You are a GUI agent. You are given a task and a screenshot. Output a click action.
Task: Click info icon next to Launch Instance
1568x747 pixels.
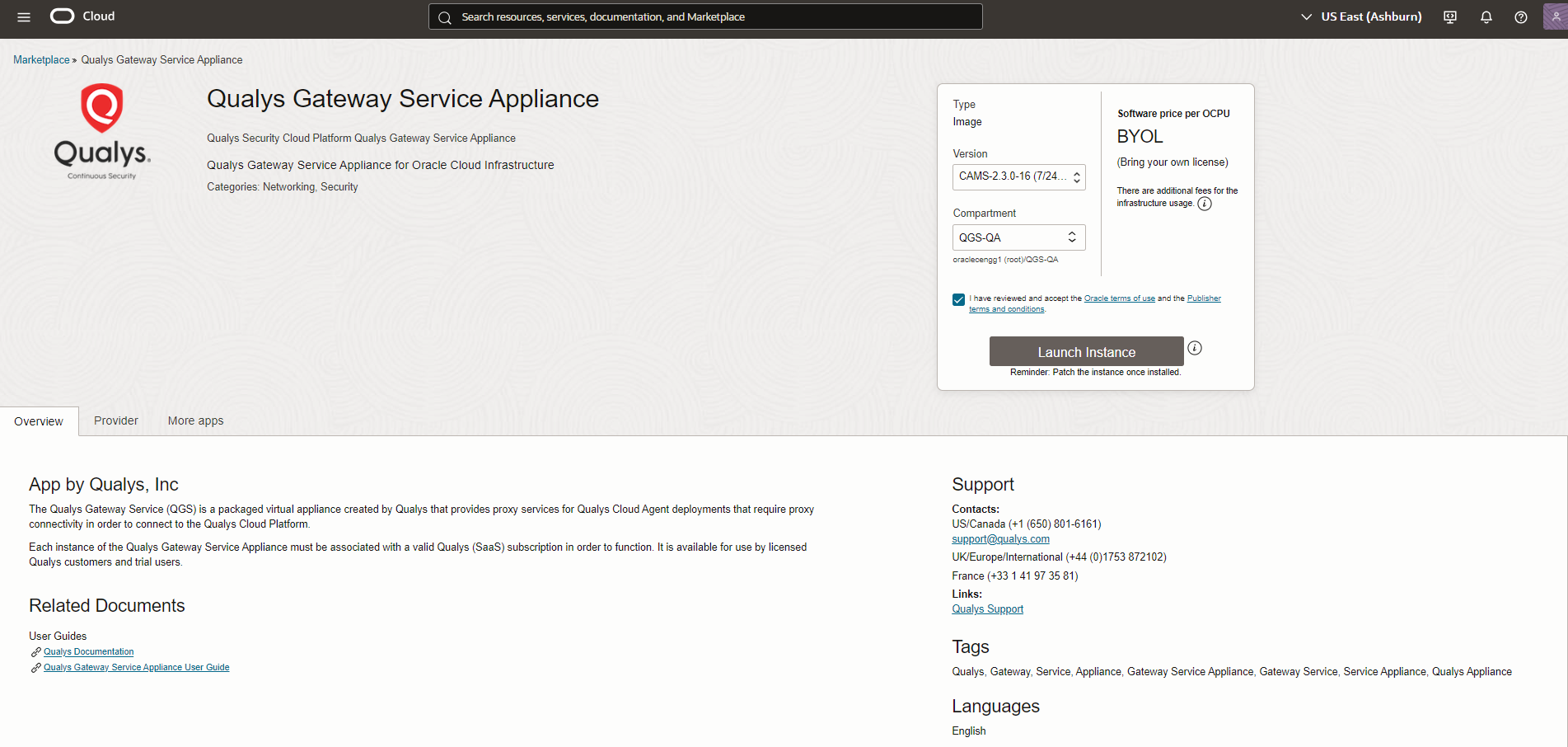(1195, 348)
